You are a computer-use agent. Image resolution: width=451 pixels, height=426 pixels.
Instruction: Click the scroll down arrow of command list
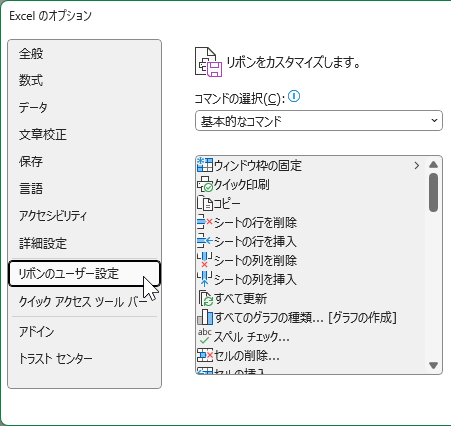(x=433, y=366)
